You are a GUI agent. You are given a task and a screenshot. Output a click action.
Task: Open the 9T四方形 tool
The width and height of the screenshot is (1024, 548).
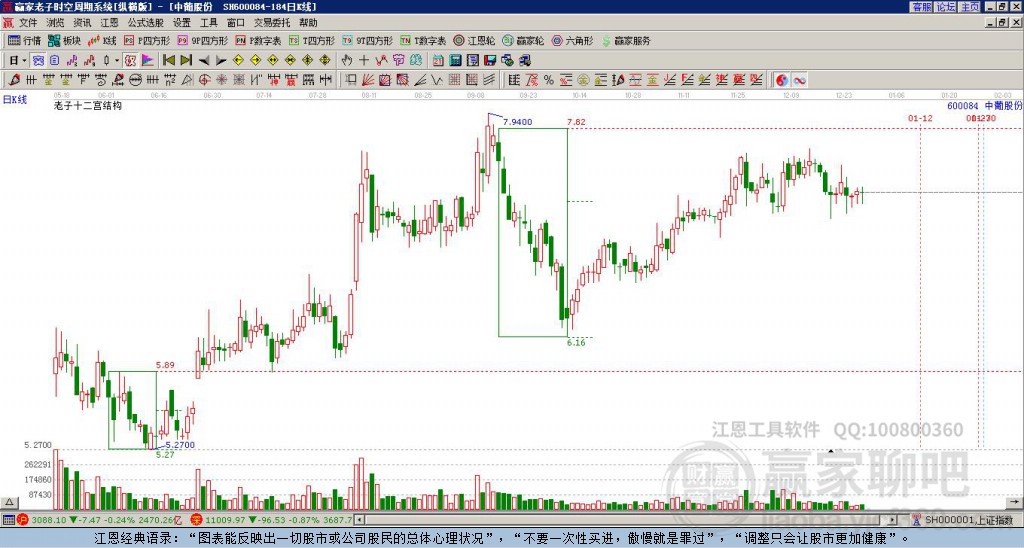coord(367,40)
